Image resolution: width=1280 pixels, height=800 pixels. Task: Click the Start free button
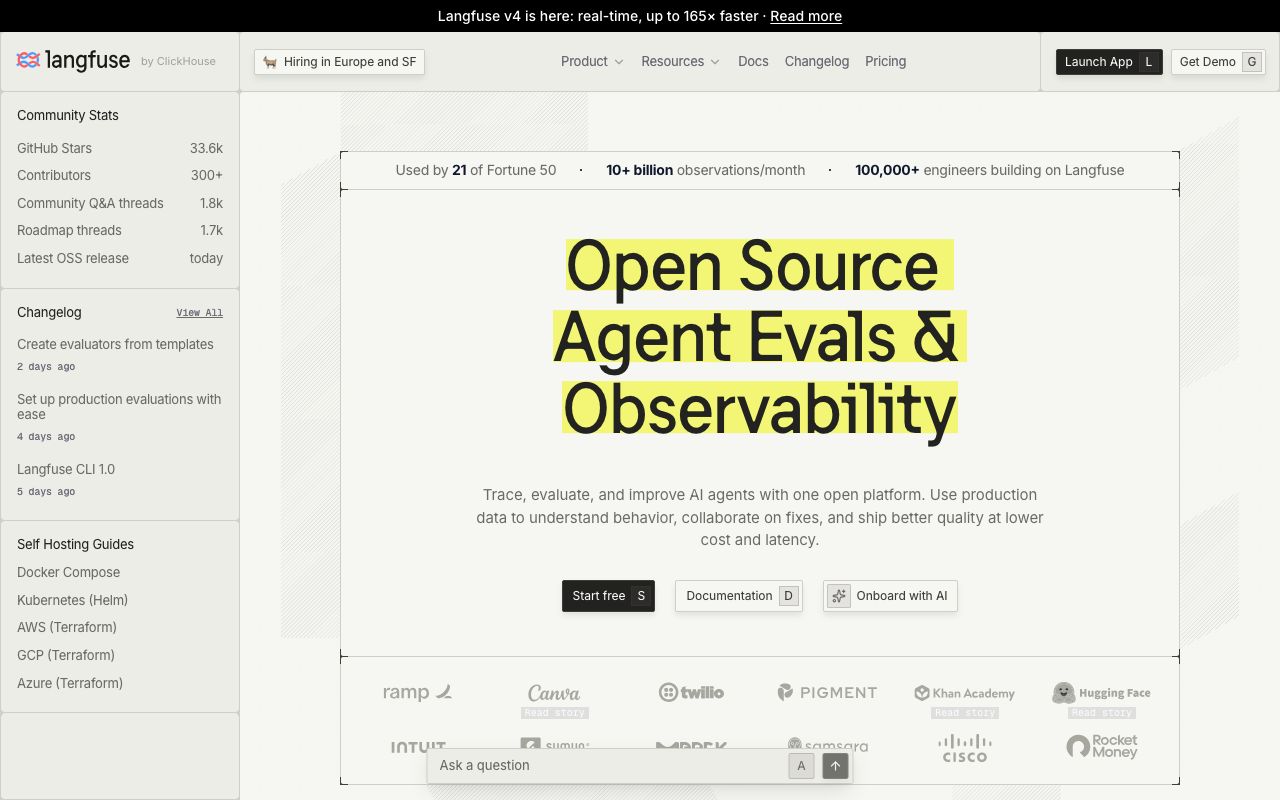608,596
